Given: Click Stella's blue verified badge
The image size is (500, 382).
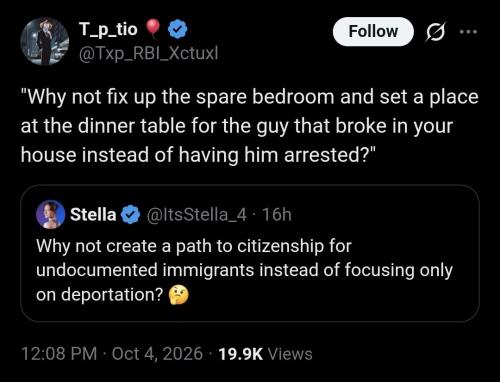Looking at the screenshot, I should tap(130, 214).
